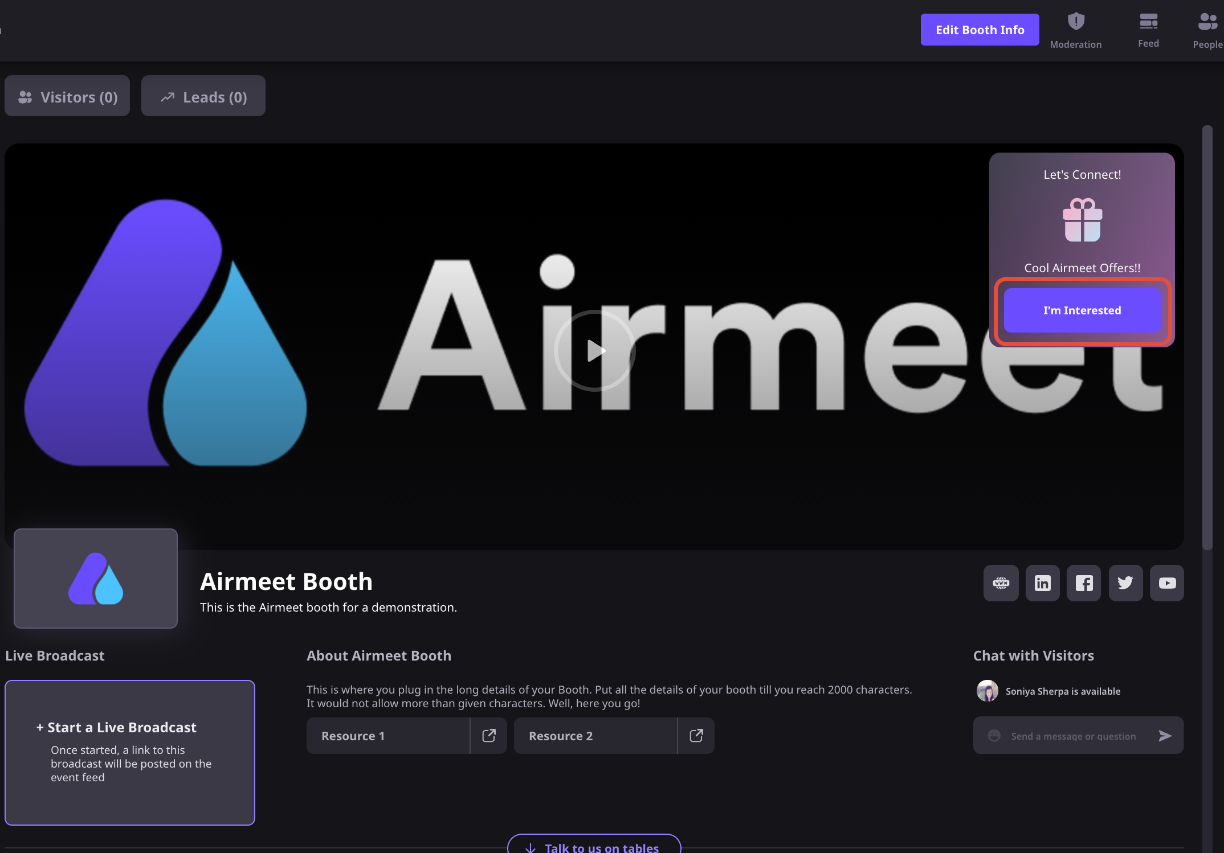The width and height of the screenshot is (1224, 853).
Task: Open emoji picker in chat input
Action: 994,736
